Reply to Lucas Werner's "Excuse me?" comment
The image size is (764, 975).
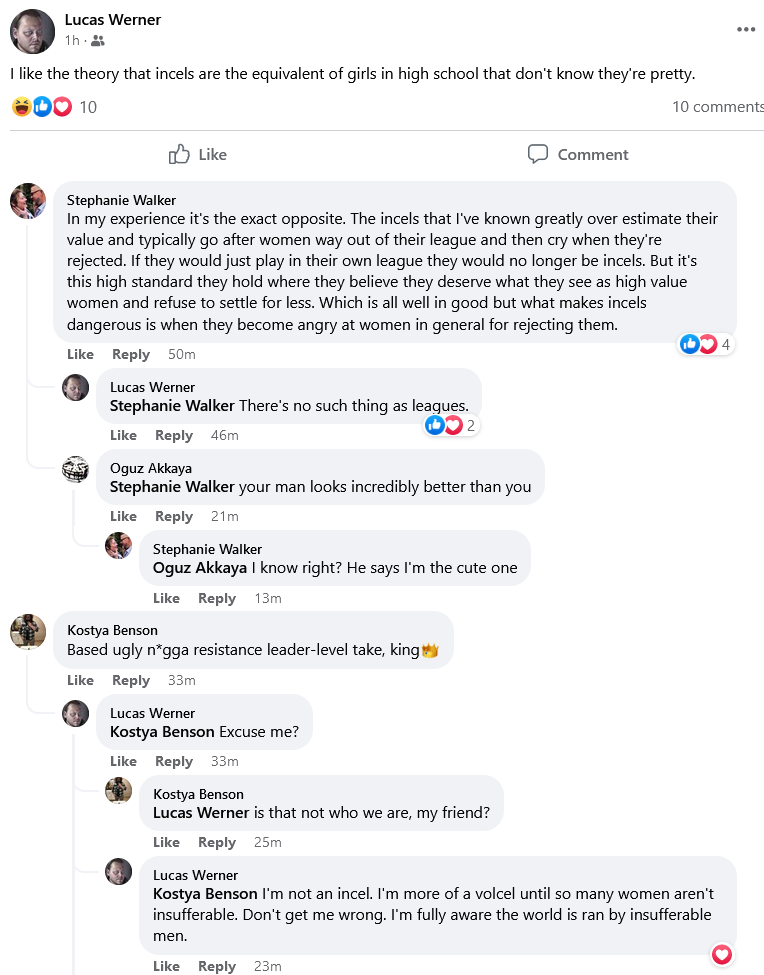174,761
